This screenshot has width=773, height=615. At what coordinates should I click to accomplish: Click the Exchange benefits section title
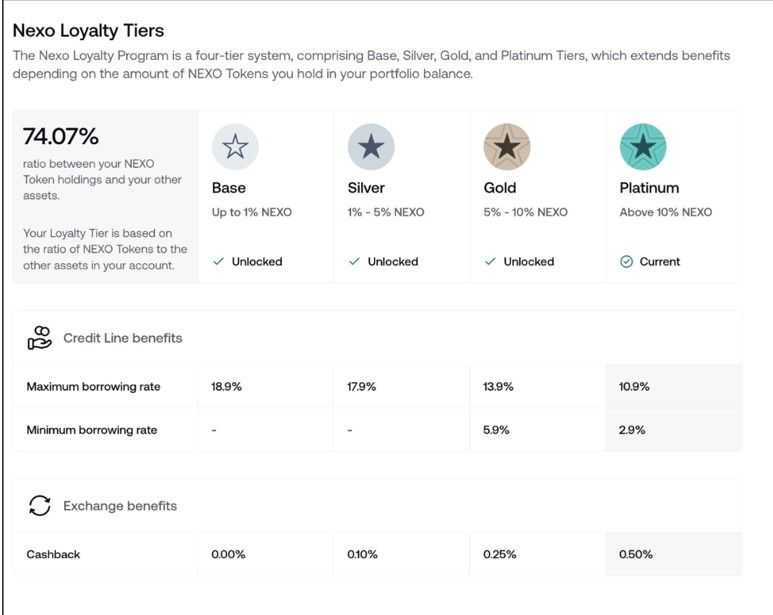[120, 506]
